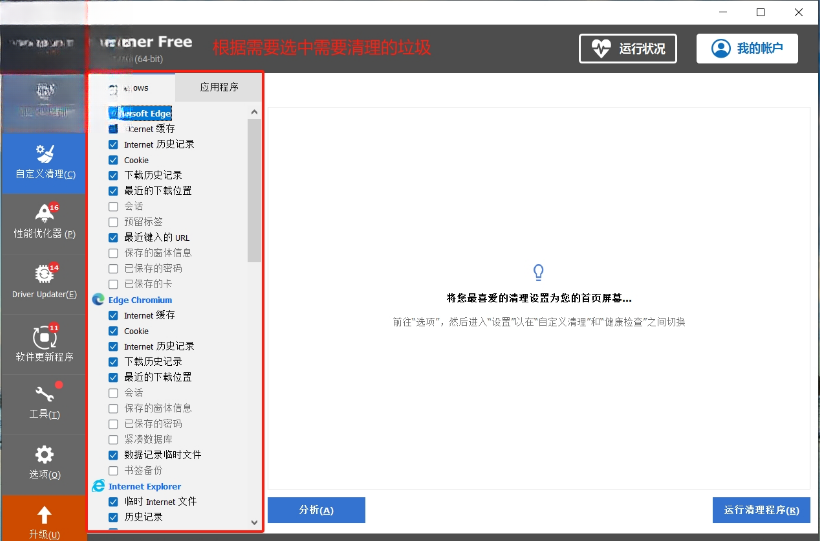Uncheck Microsoft Edge Internet 历史记录
This screenshot has height=541, width=820.
[113, 144]
